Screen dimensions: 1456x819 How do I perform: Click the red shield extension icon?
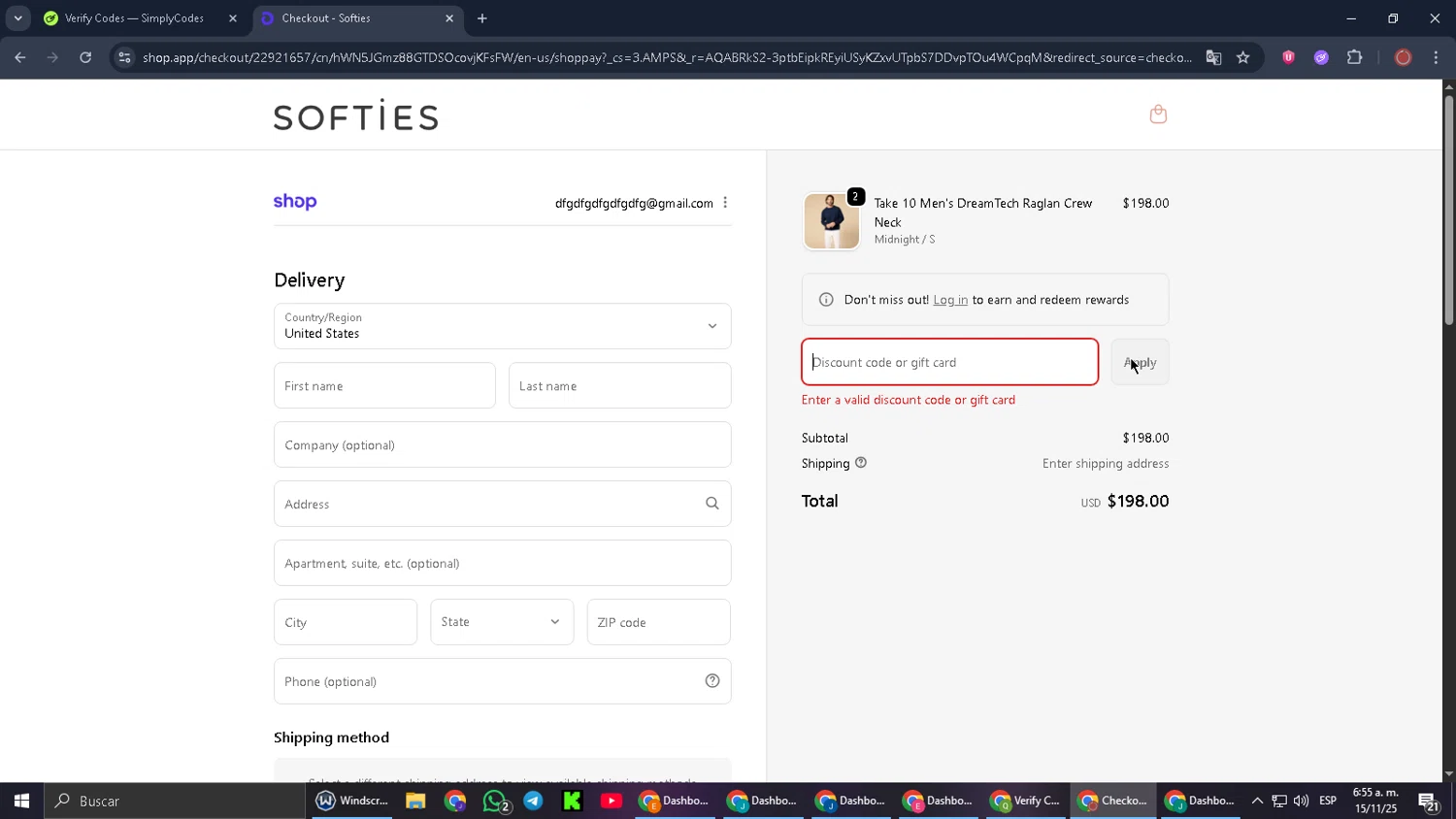coord(1289,57)
